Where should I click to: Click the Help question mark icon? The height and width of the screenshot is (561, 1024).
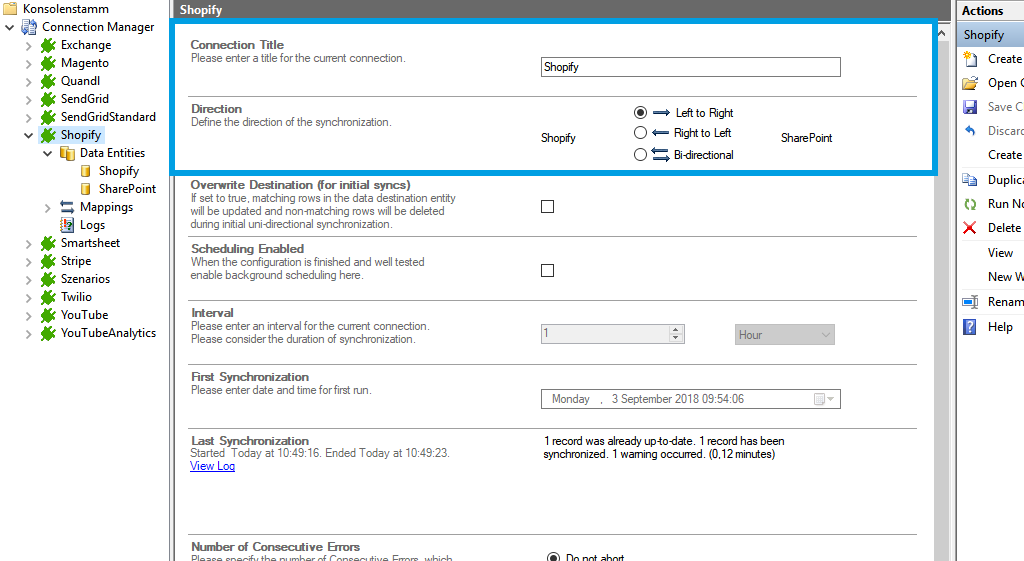(969, 327)
